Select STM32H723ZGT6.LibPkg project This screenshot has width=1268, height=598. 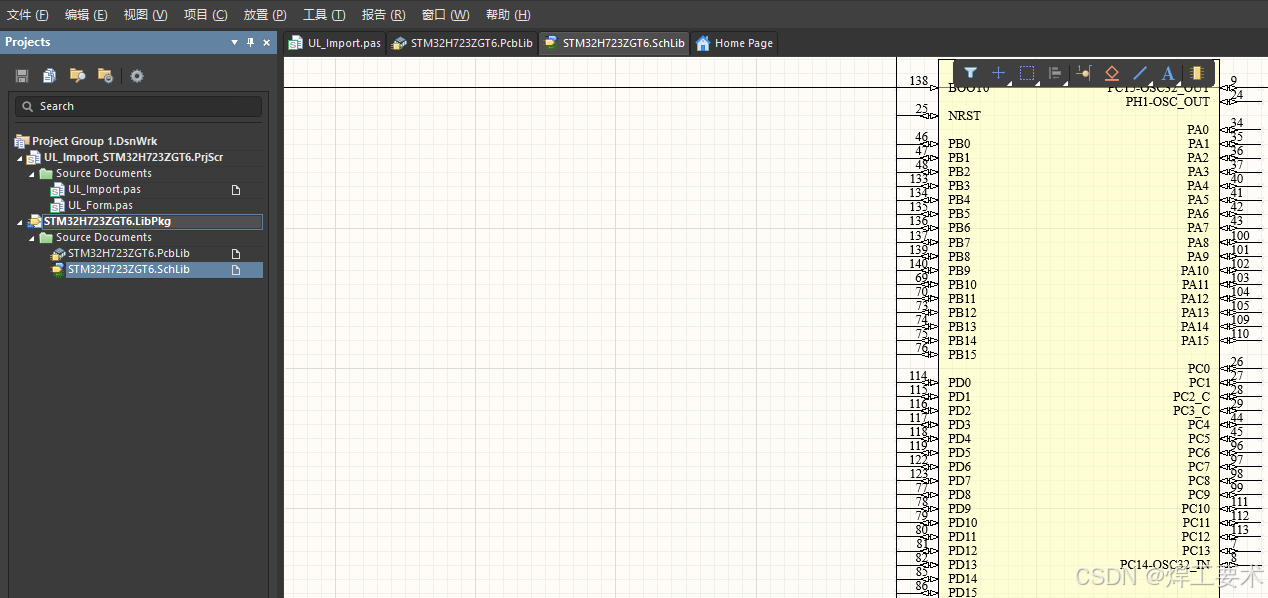pos(107,222)
